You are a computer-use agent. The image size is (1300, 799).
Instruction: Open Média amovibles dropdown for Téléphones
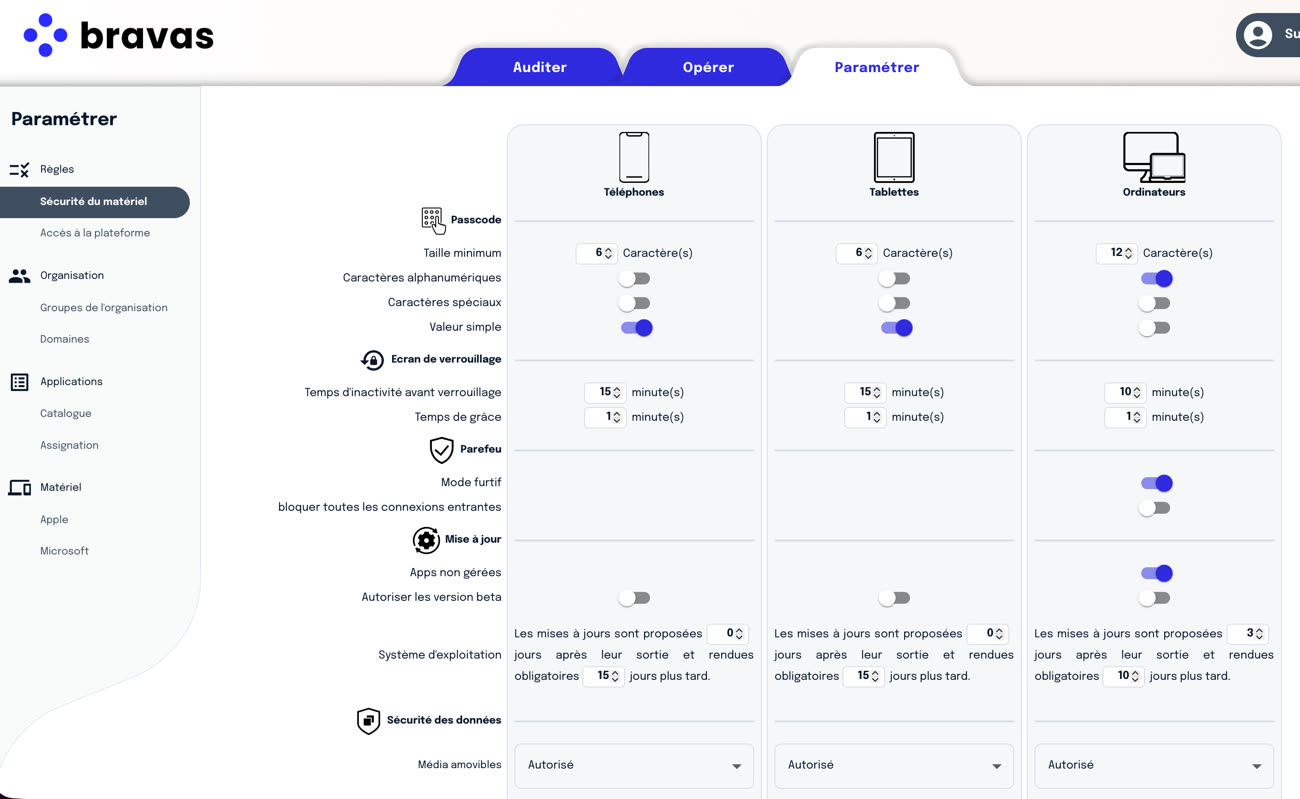click(x=634, y=766)
